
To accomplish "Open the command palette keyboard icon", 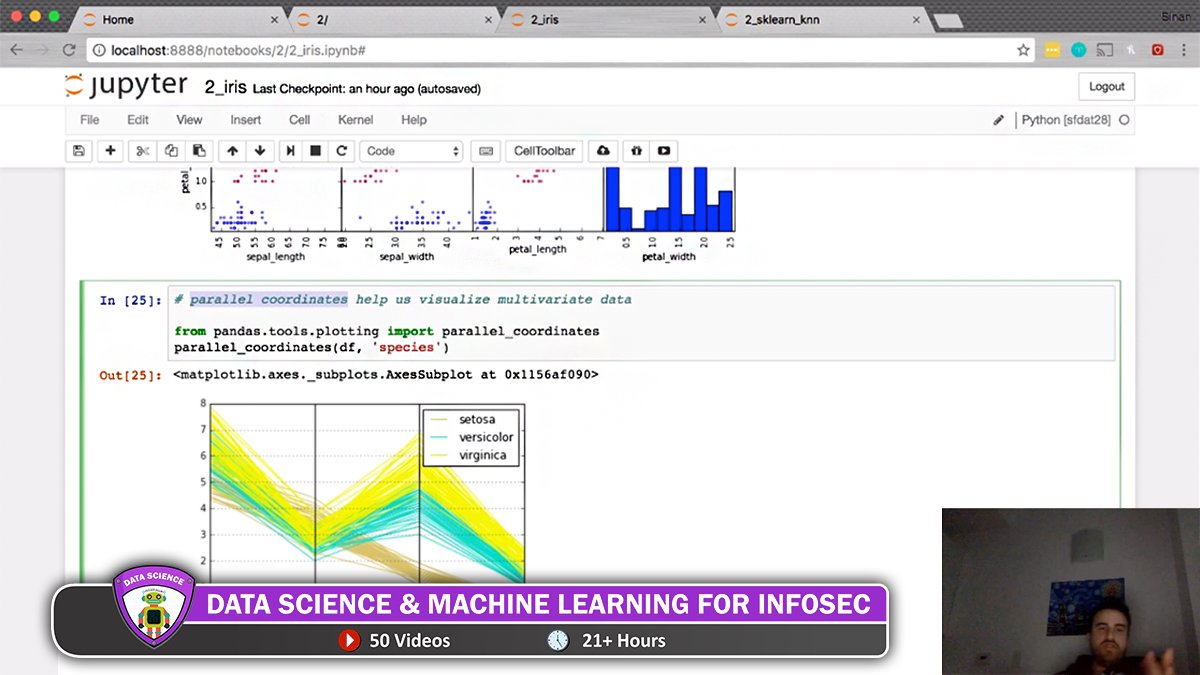I will (x=485, y=150).
